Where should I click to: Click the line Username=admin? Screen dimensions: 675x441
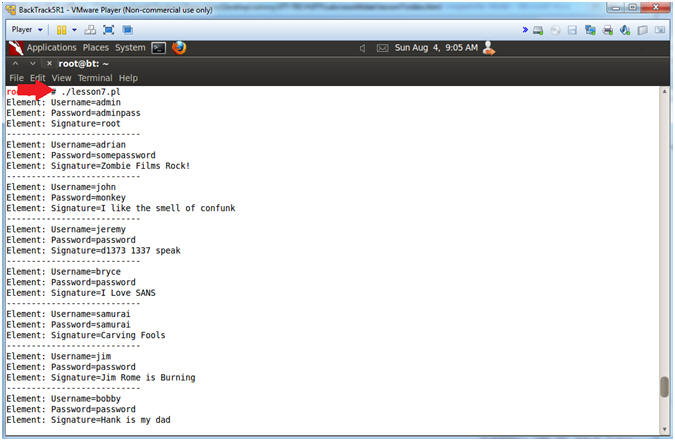tap(64, 102)
